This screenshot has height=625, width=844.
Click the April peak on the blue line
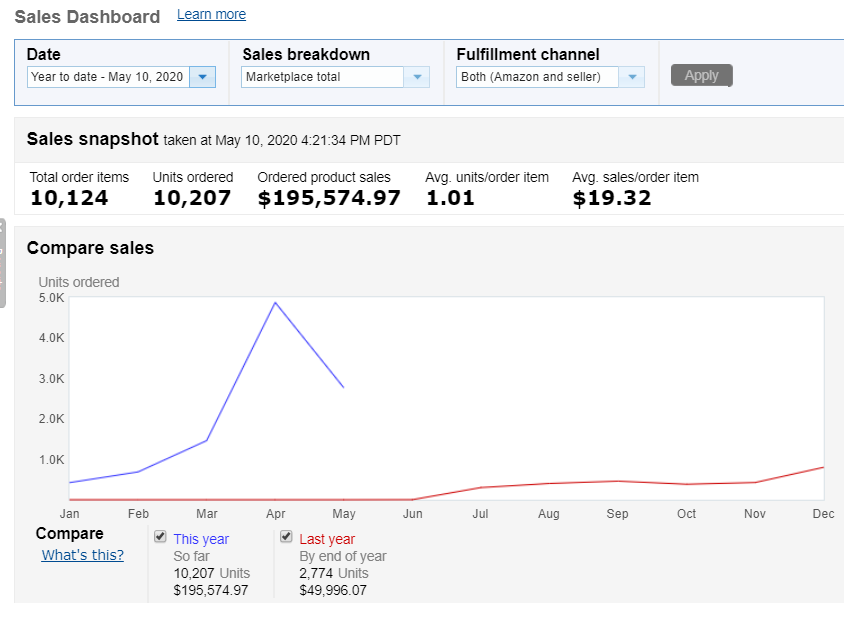(275, 302)
